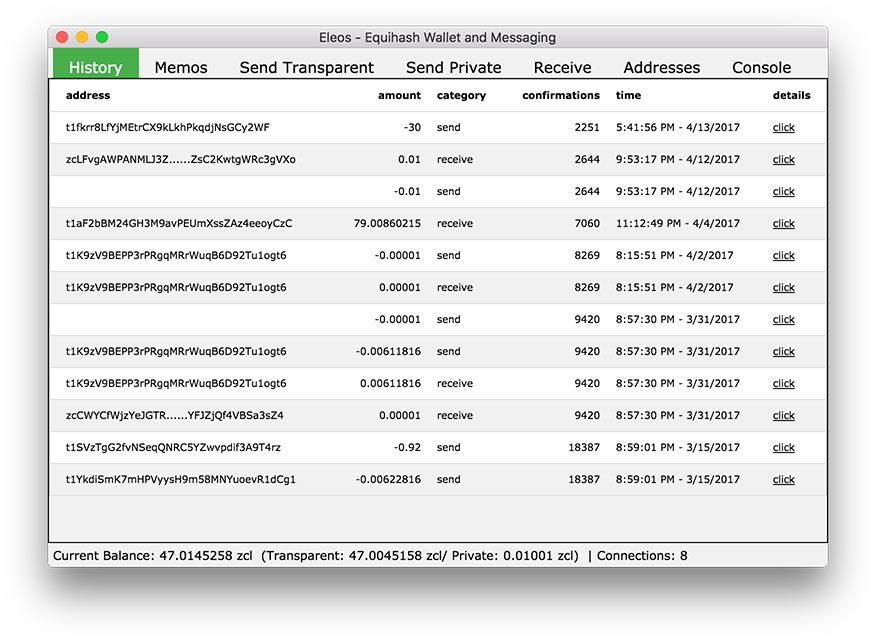Click the Connections: 8 status text
The width and height of the screenshot is (876, 641).
point(642,555)
